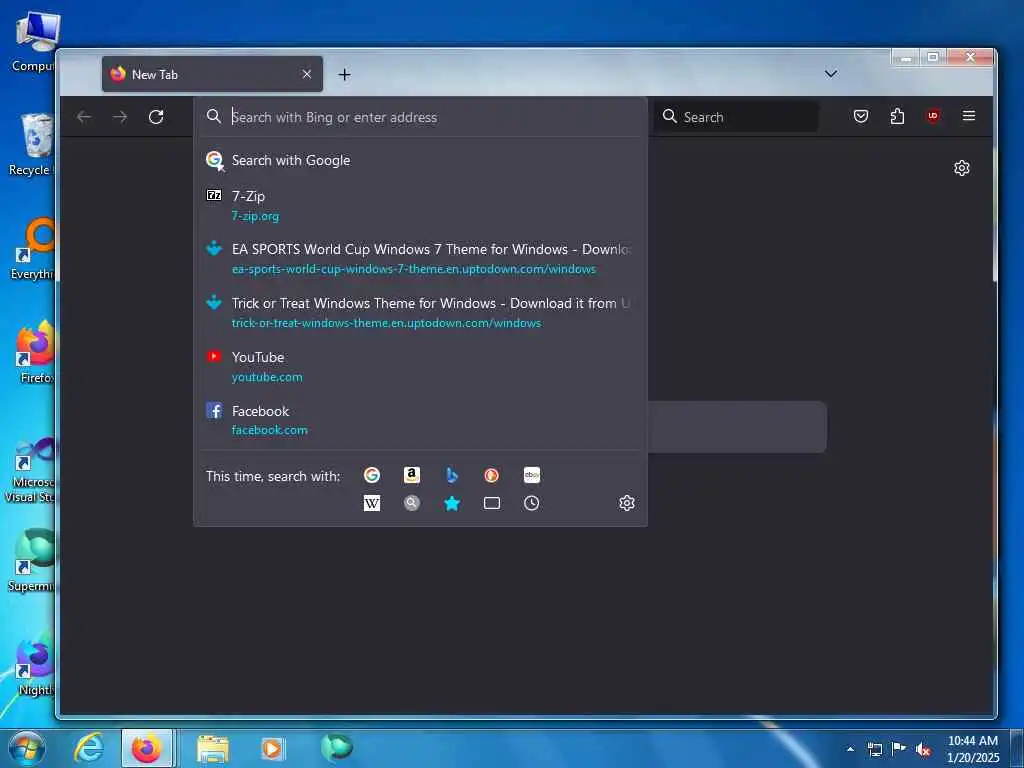Search history using the clock icon
This screenshot has height=768, width=1024.
pyautogui.click(x=532, y=503)
